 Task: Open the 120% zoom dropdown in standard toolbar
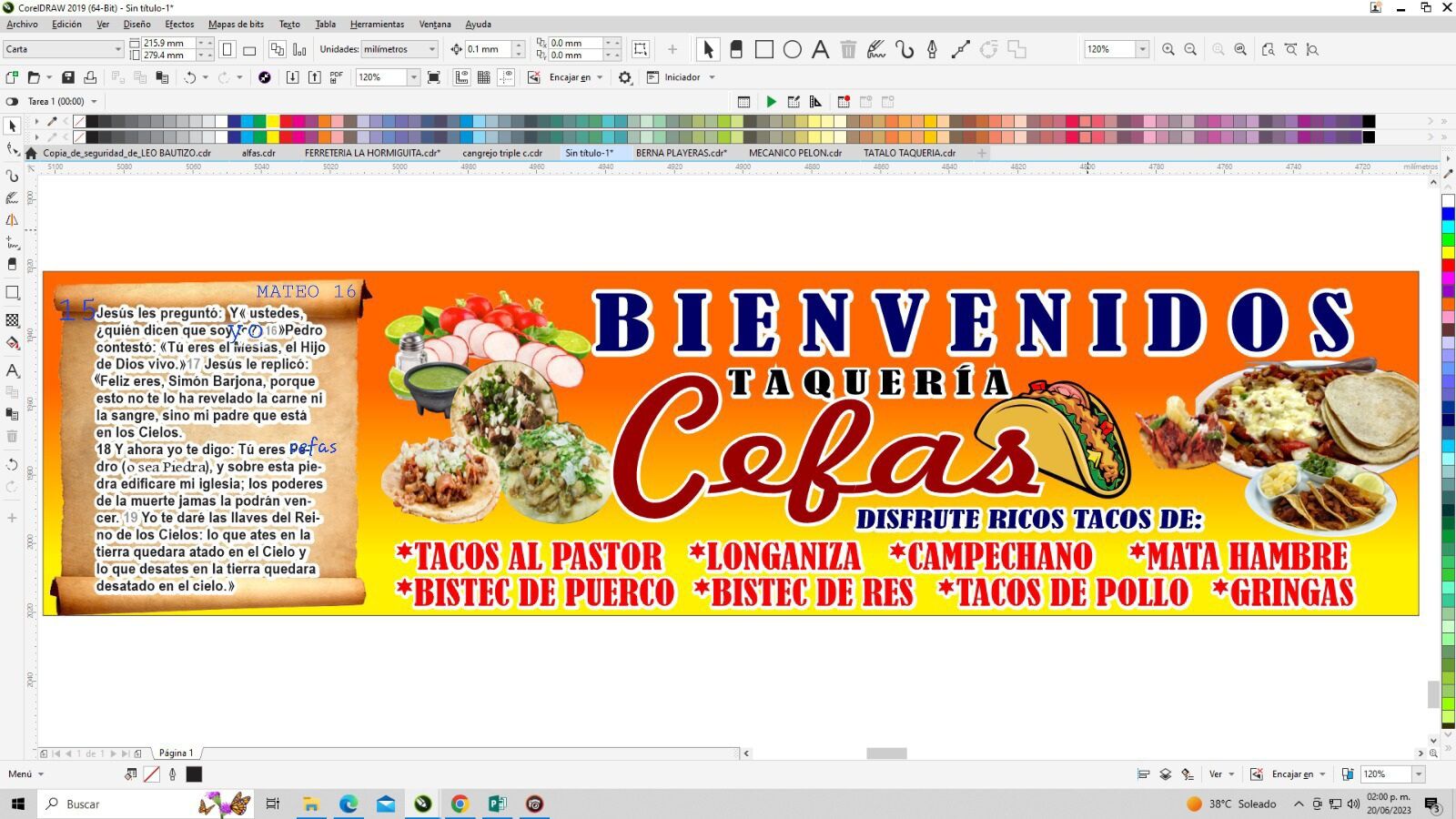[x=413, y=77]
